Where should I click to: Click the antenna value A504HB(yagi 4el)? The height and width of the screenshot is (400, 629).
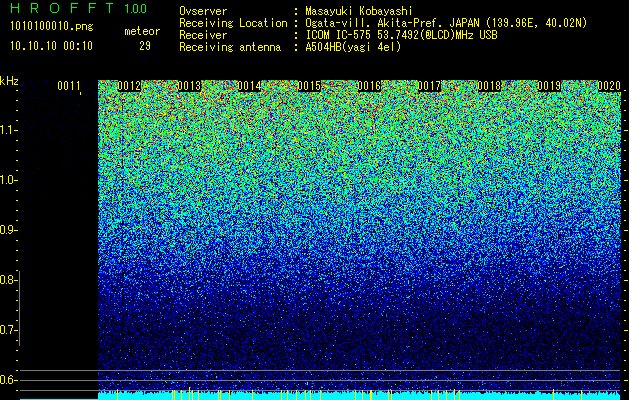coord(353,47)
